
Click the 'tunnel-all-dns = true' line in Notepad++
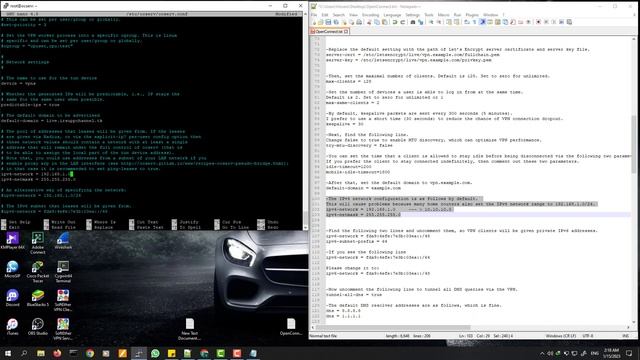pyautogui.click(x=354, y=294)
